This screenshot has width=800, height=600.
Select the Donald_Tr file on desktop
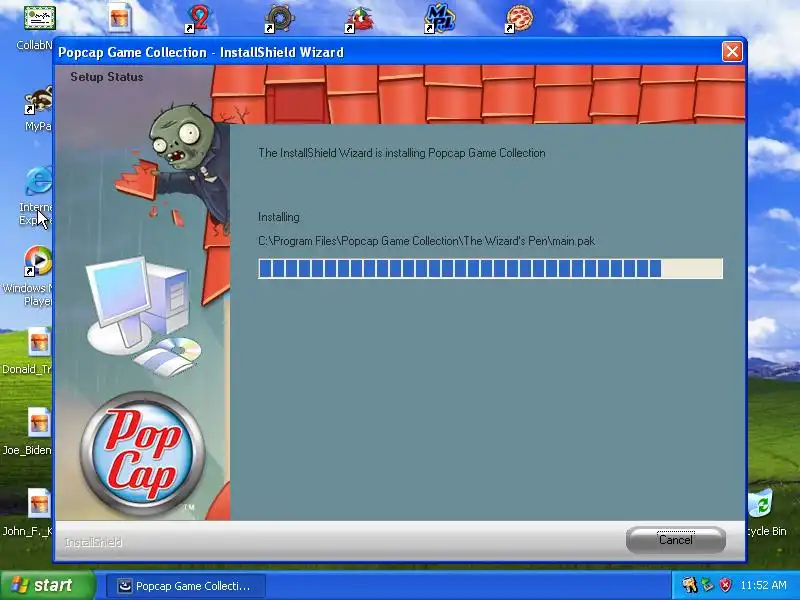pos(28,351)
